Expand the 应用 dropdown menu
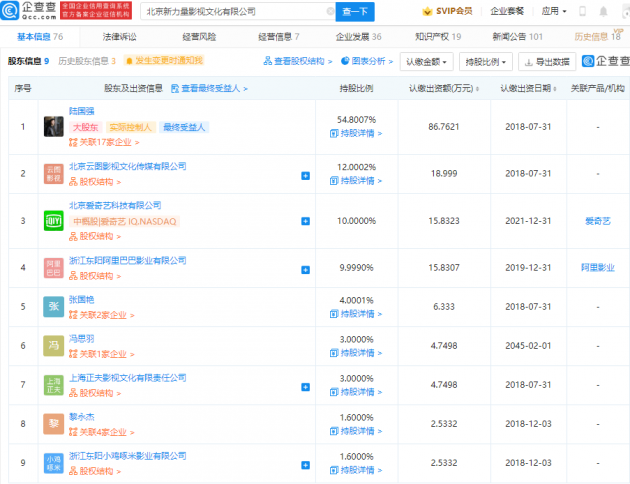Viewport: 630px width, 484px height. [x=554, y=11]
